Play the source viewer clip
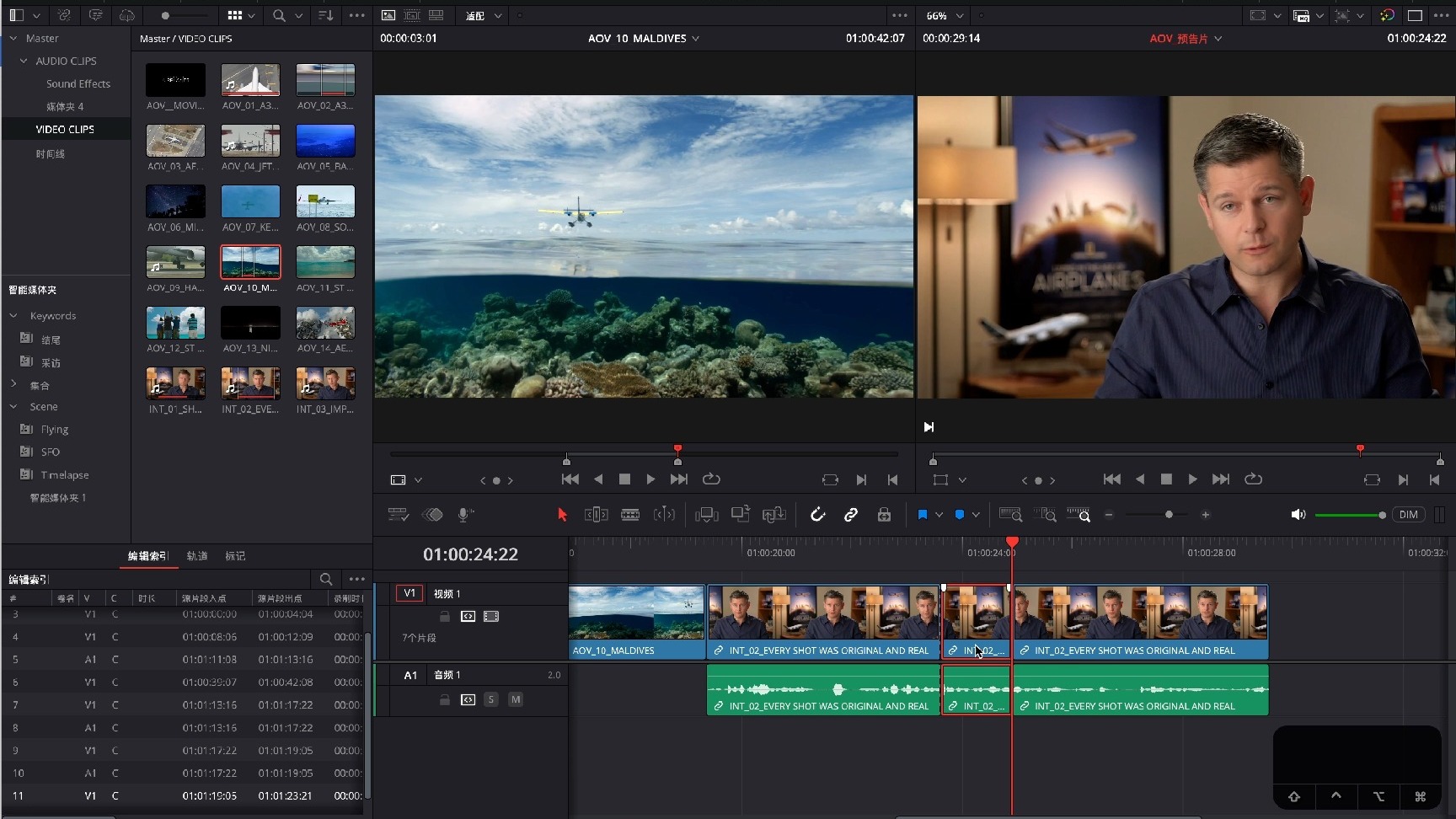 650,479
